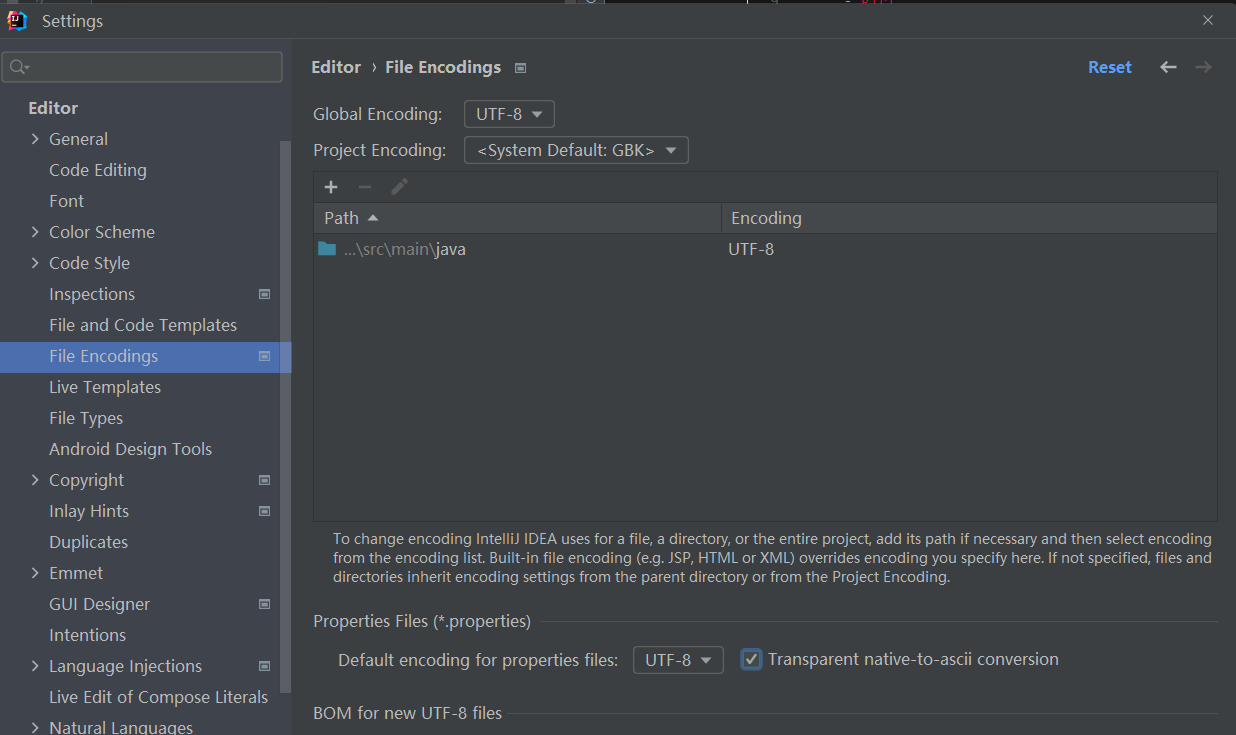Click the Add path plus icon
The width and height of the screenshot is (1236, 735).
point(331,187)
